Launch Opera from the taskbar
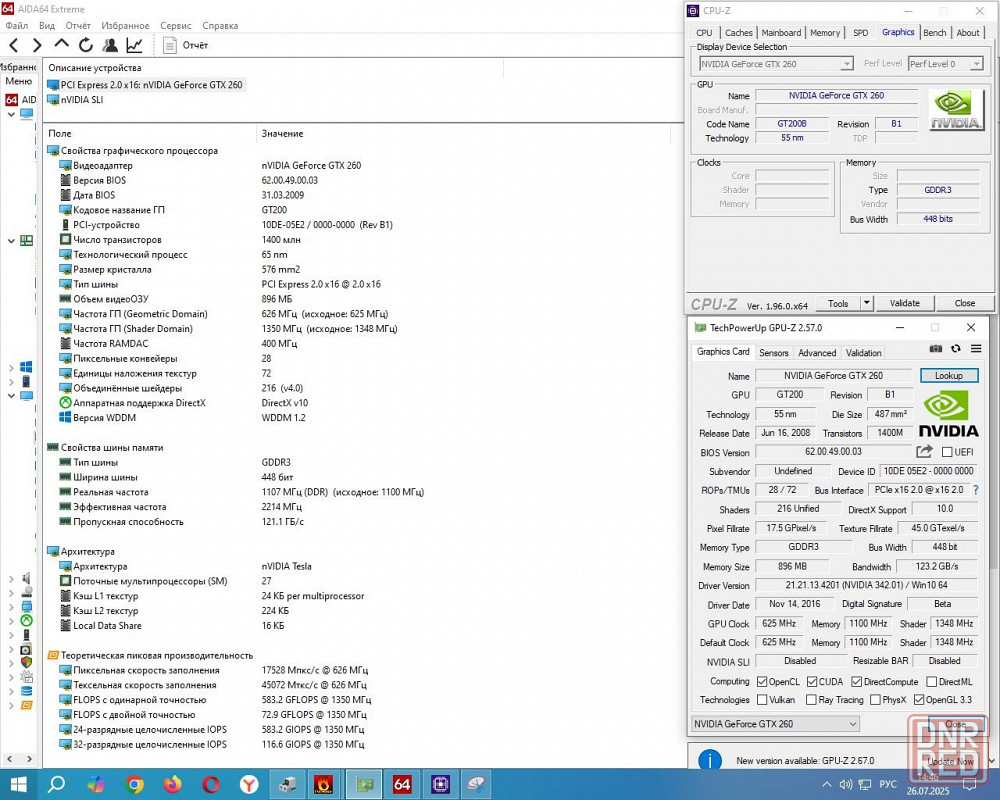The width and height of the screenshot is (1000, 800). pyautogui.click(x=210, y=784)
